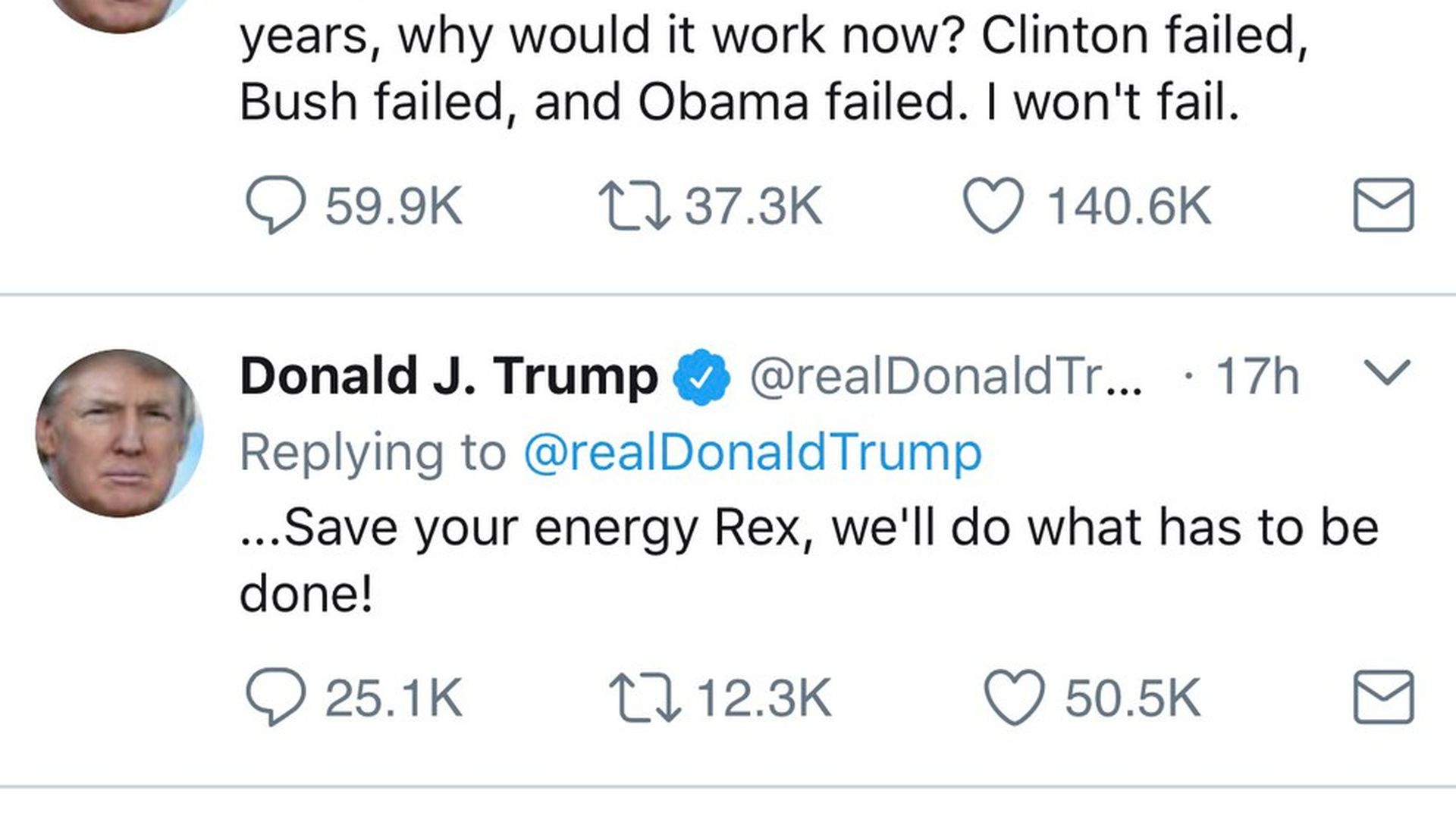Screen dimensions: 1456x819
Task: Retweet the 'I won't fail' tweet
Action: pos(634,206)
